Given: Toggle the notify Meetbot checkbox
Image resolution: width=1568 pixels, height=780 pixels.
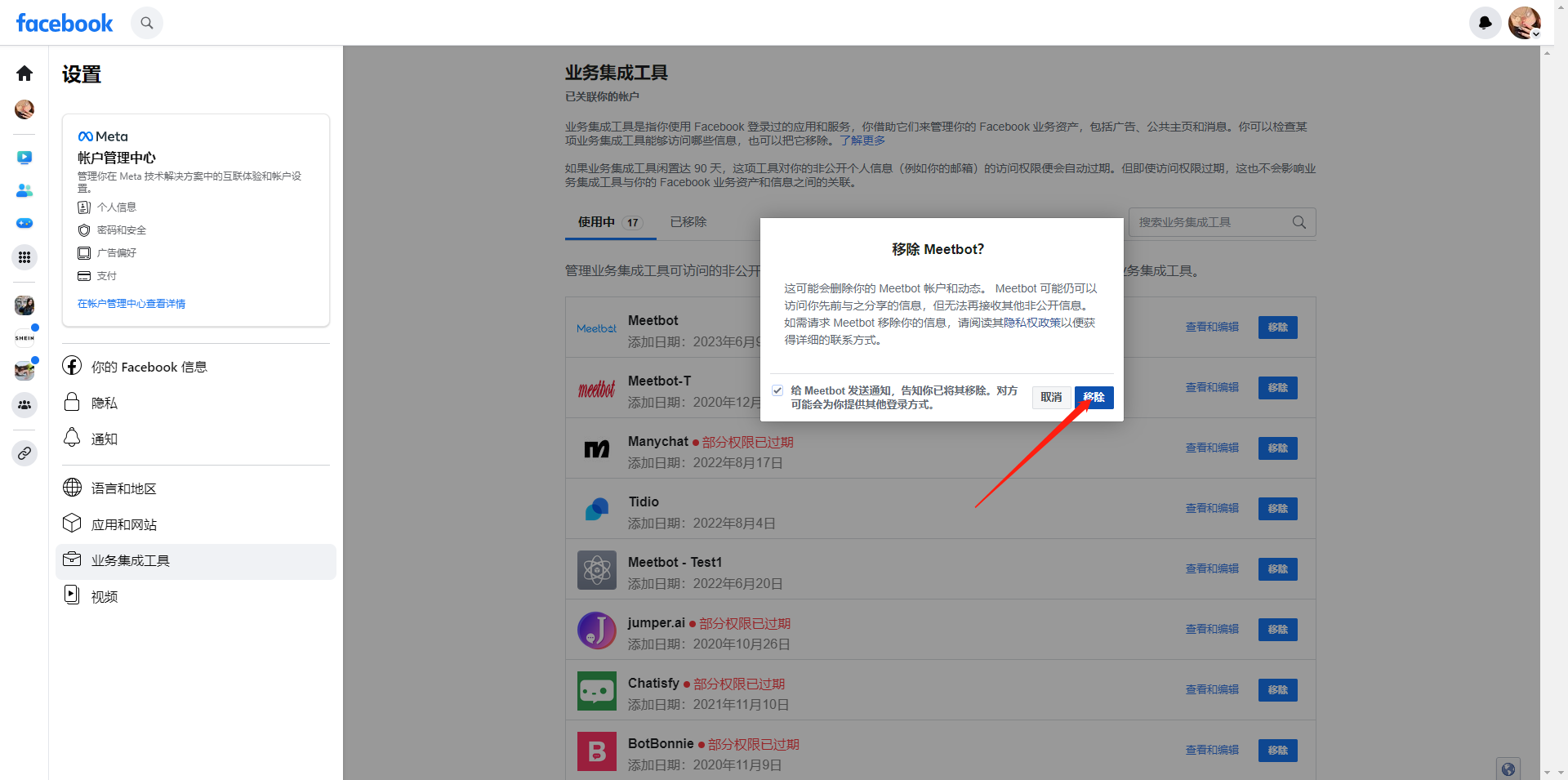Looking at the screenshot, I should click(777, 390).
